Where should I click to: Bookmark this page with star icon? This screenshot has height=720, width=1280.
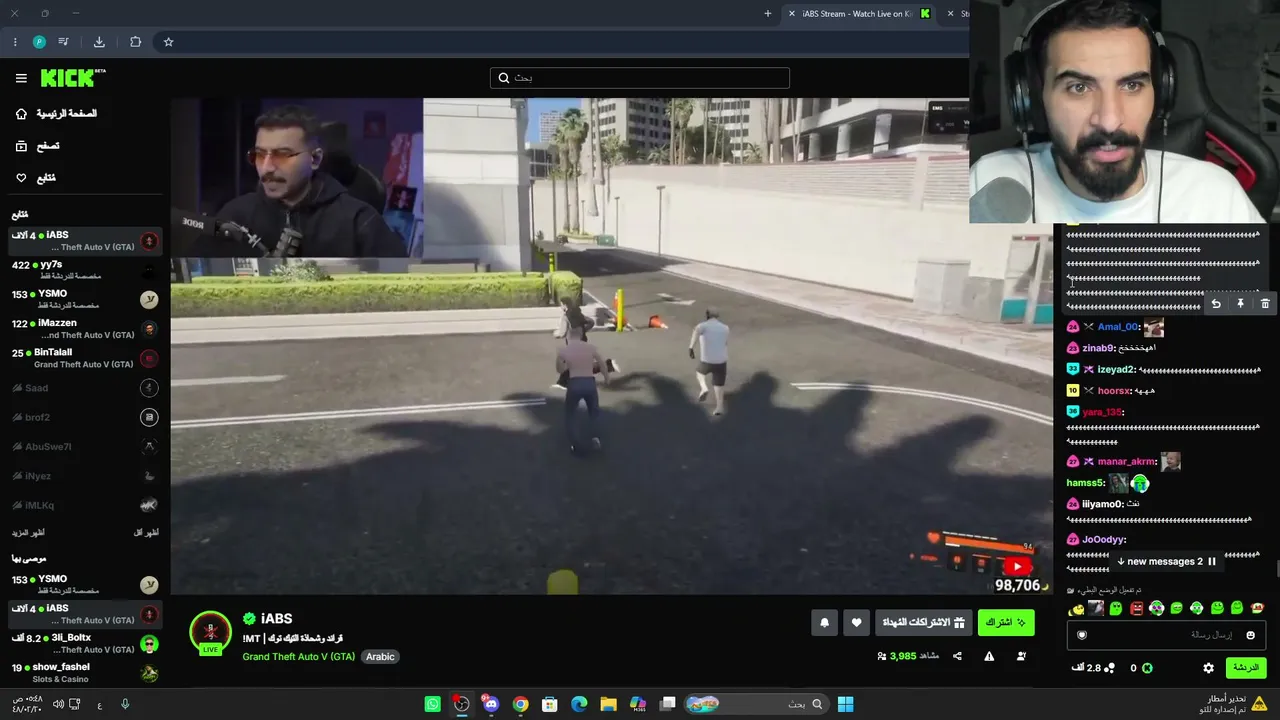coord(168,42)
